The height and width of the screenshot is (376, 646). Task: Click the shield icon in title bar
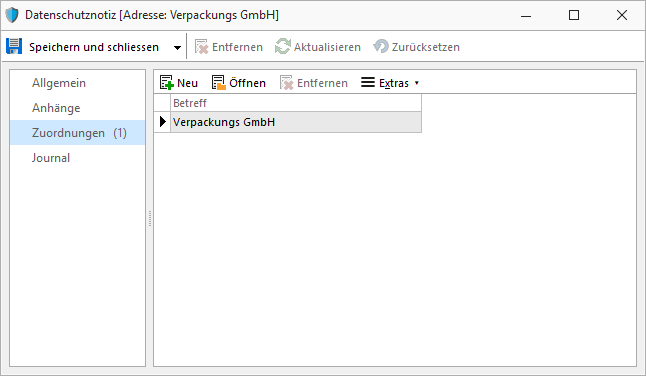12,15
